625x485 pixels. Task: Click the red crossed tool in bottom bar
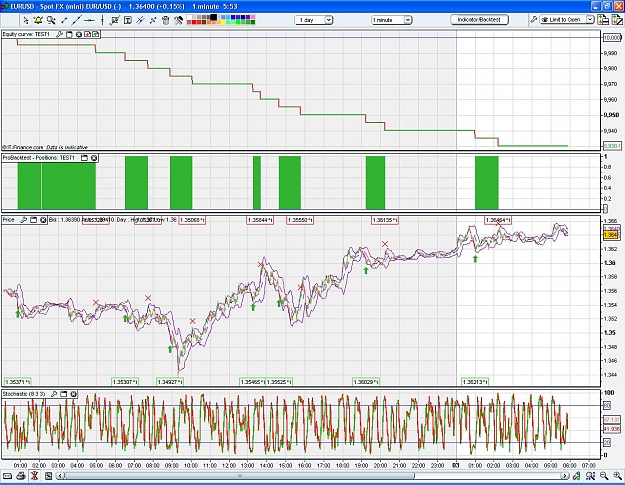[x=35, y=475]
